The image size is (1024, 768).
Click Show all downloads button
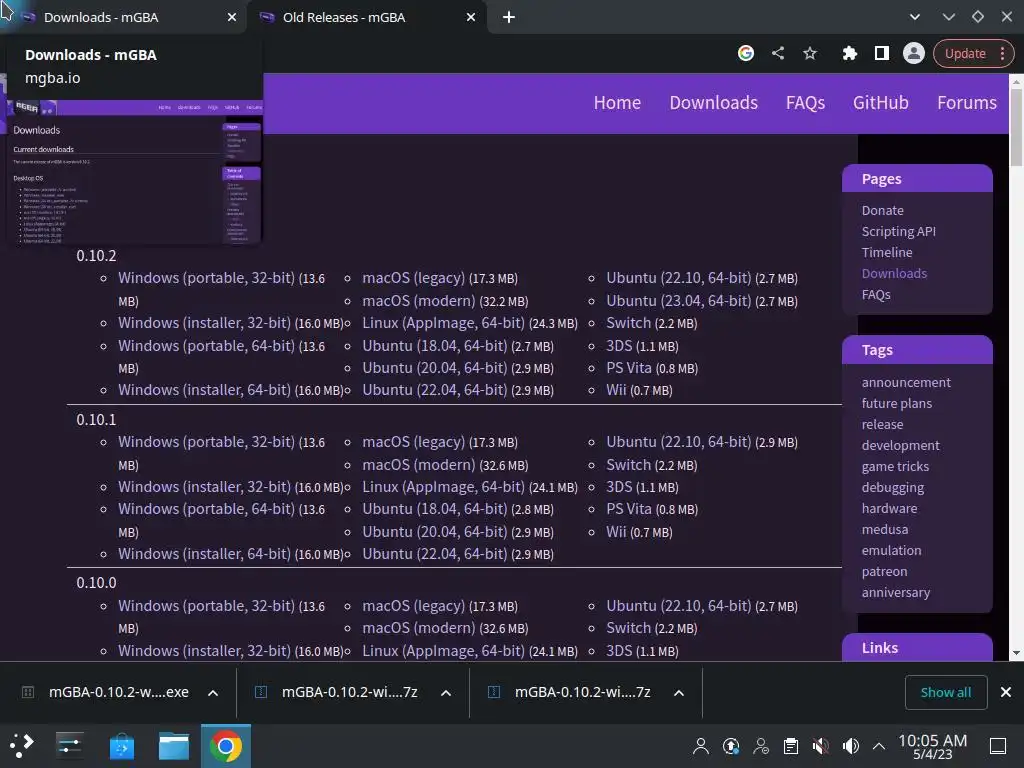click(946, 692)
